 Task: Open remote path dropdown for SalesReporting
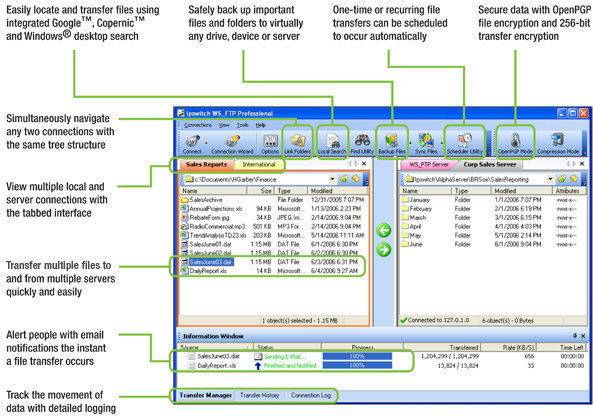pyautogui.click(x=550, y=179)
